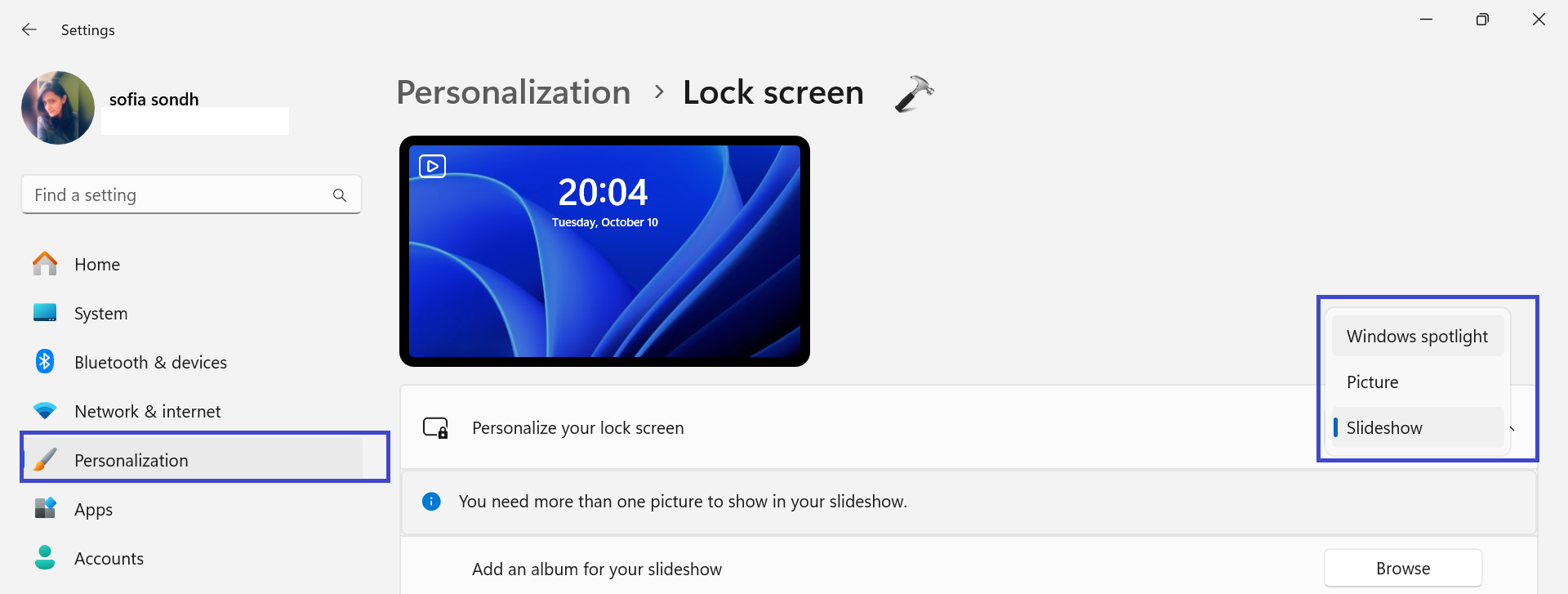
Task: Click the Home house icon
Action: pyautogui.click(x=45, y=264)
